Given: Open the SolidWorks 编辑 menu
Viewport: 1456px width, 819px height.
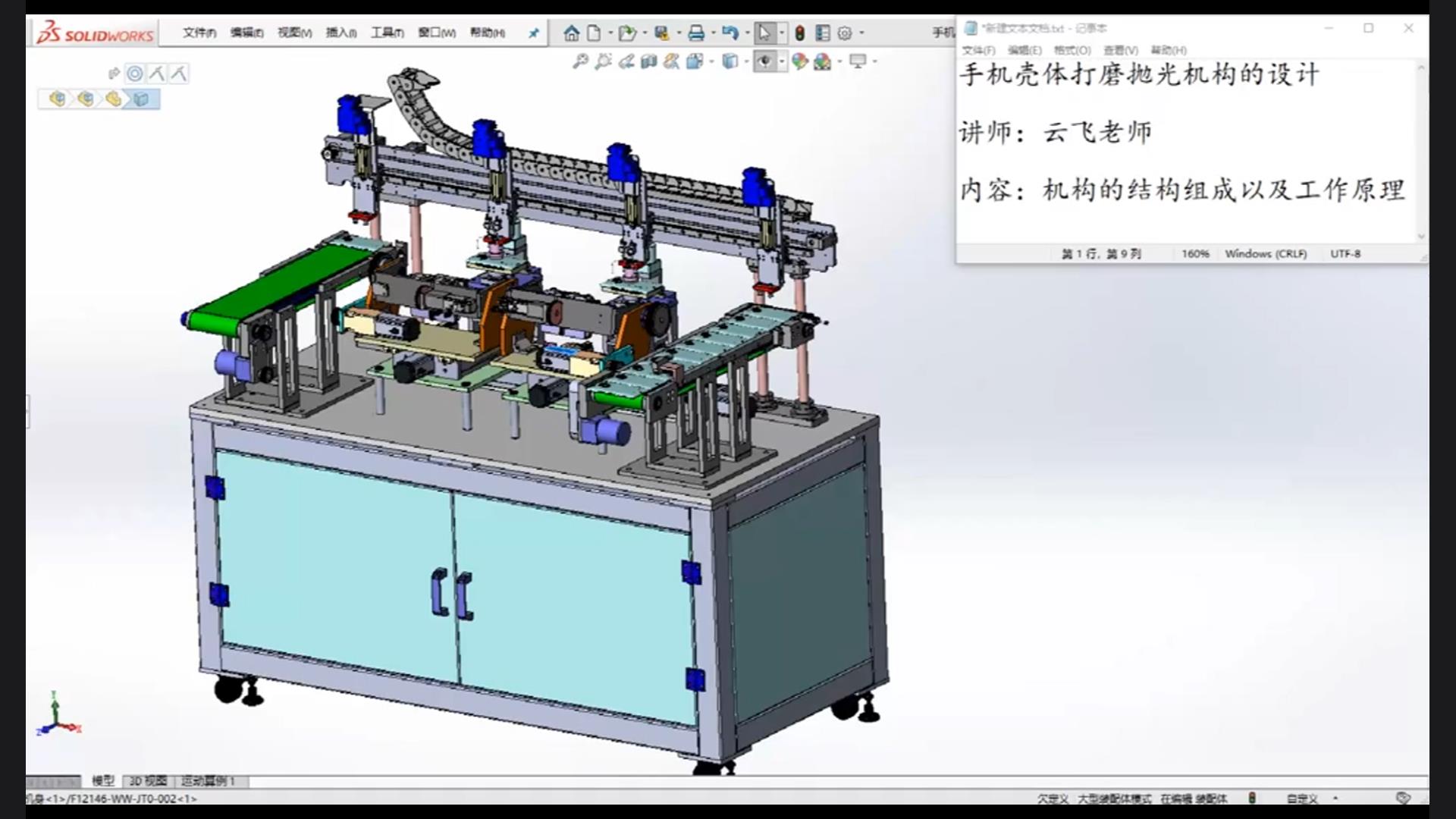Looking at the screenshot, I should [x=246, y=33].
